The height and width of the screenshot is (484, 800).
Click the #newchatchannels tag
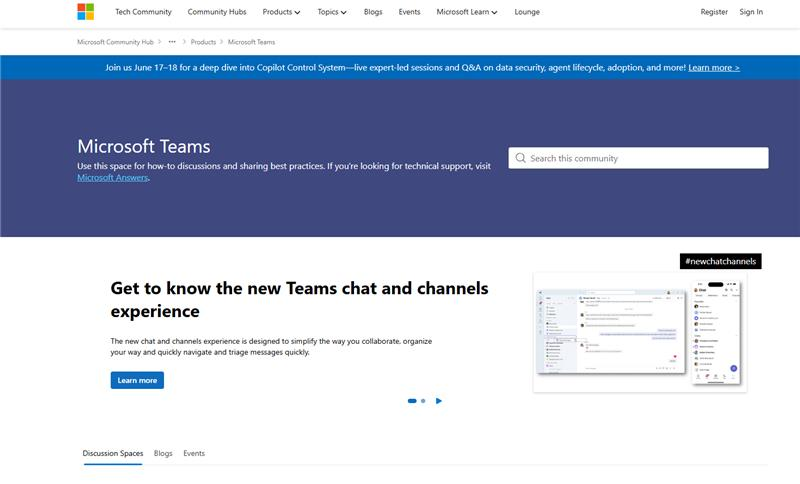click(x=720, y=261)
